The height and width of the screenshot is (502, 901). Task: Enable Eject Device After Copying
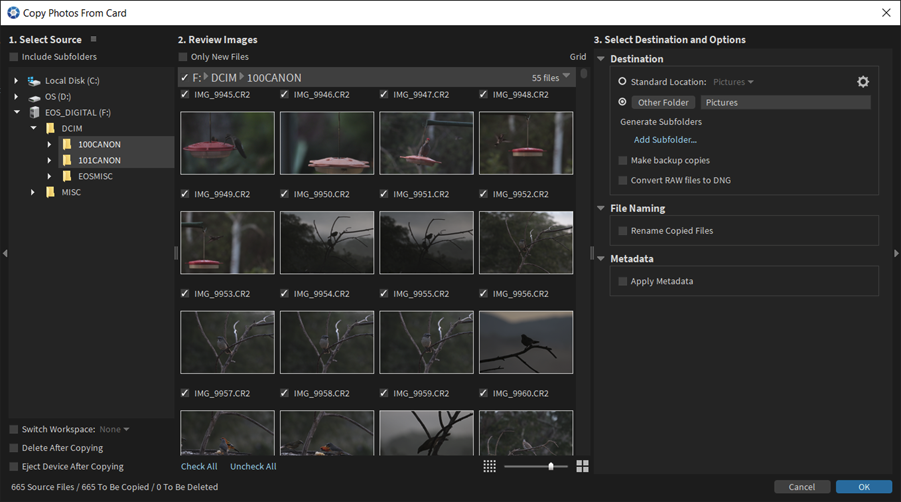pos(13,466)
